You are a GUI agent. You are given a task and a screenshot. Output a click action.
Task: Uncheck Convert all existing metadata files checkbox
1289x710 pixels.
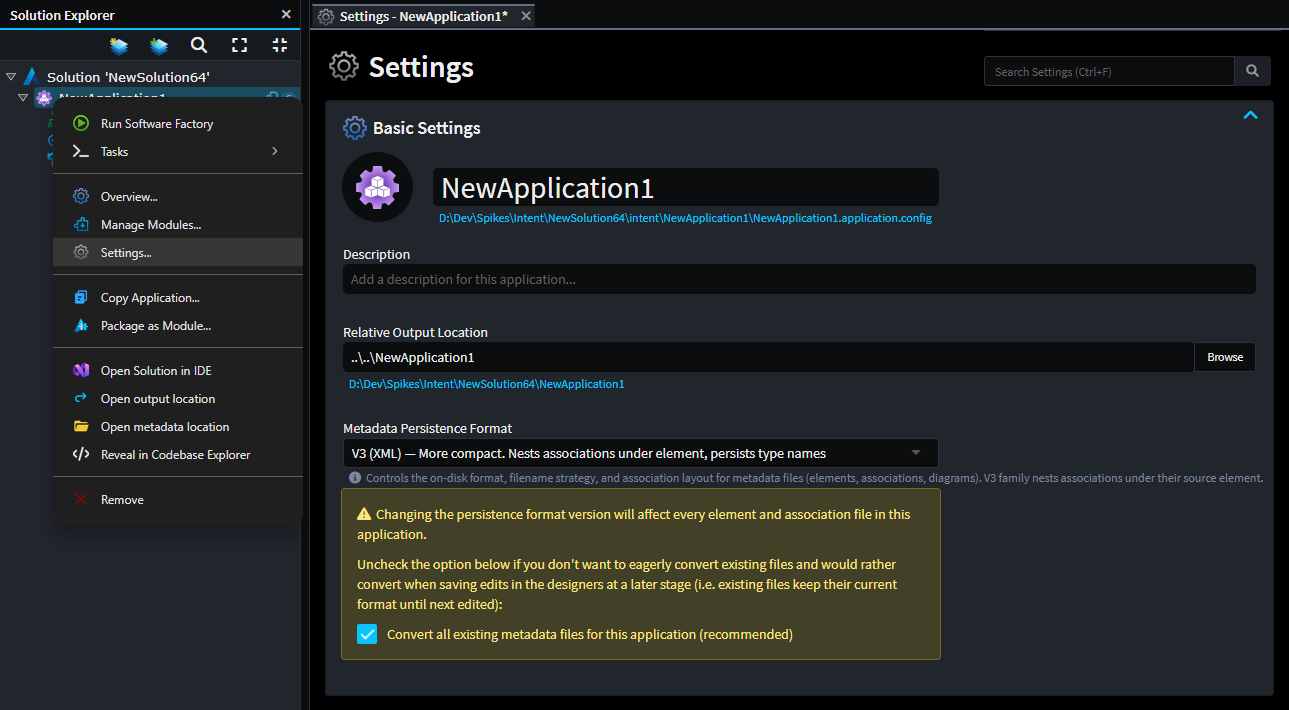367,634
